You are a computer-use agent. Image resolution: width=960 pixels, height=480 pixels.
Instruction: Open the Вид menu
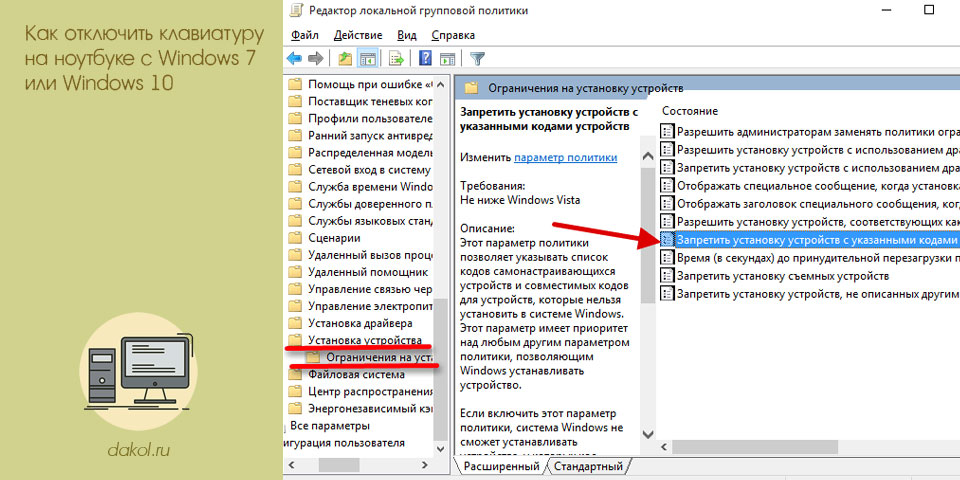tap(407, 35)
